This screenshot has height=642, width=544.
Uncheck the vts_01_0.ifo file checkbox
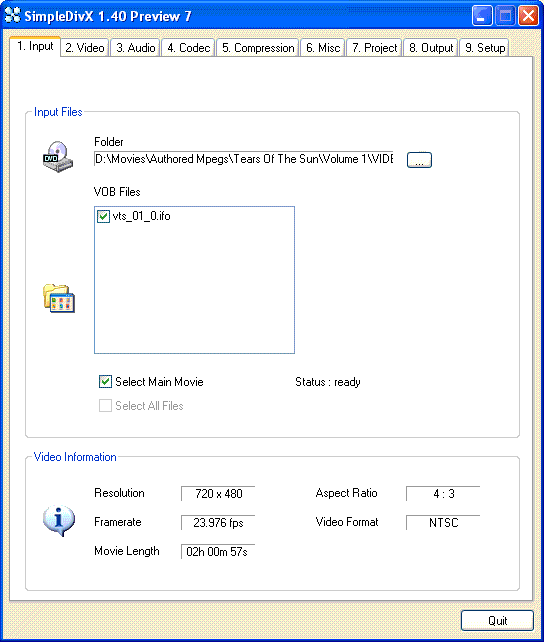[103, 216]
